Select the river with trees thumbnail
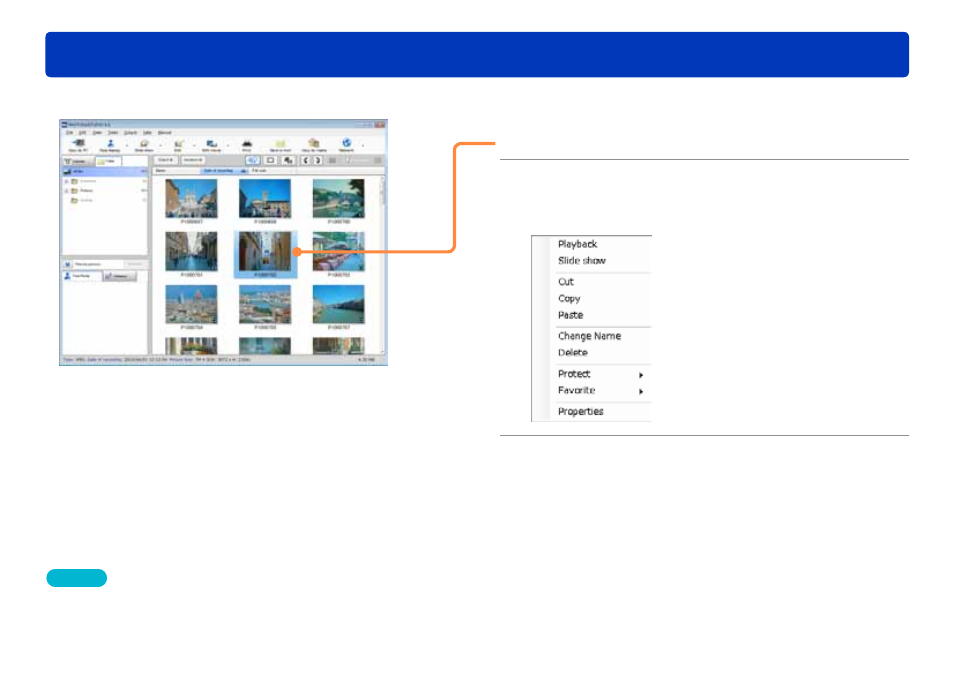954x673 pixels. point(338,198)
